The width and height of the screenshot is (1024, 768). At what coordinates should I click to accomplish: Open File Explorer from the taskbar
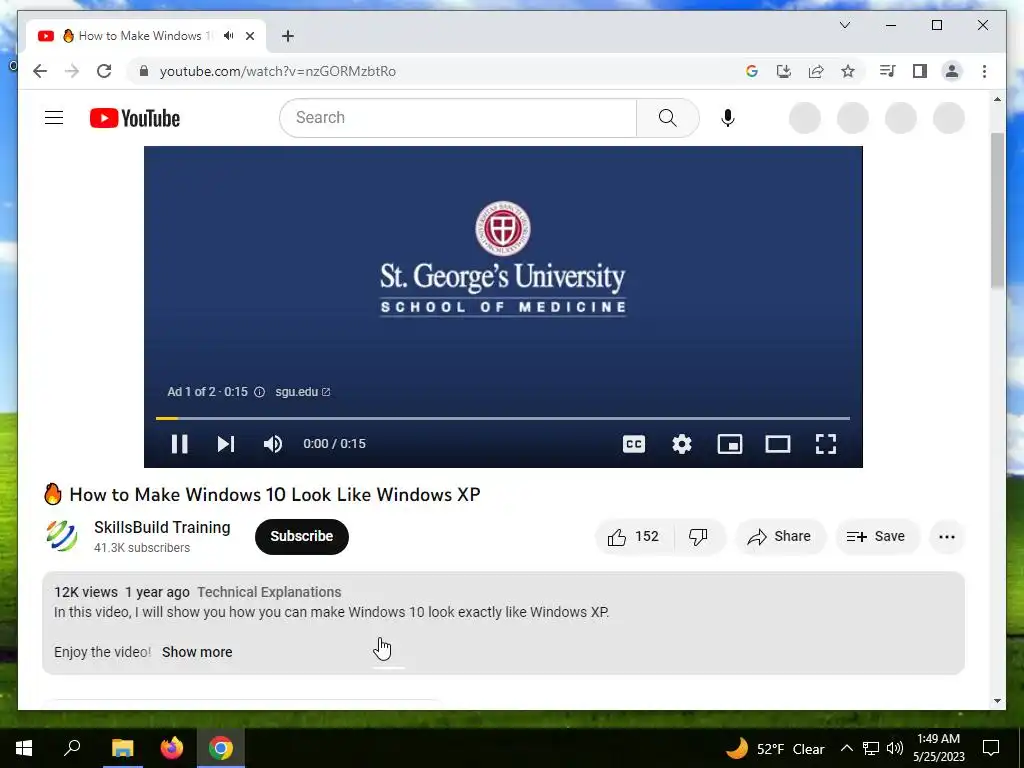(122, 748)
